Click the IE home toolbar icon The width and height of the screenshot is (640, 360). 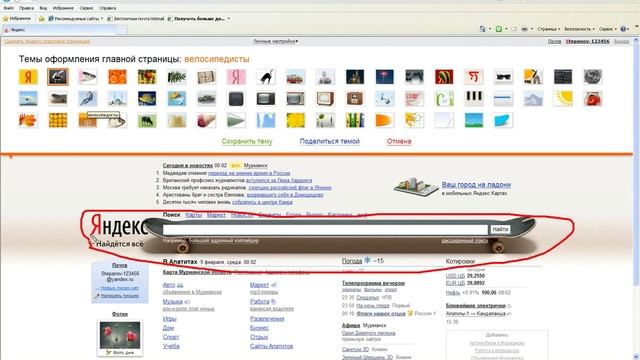(482, 29)
